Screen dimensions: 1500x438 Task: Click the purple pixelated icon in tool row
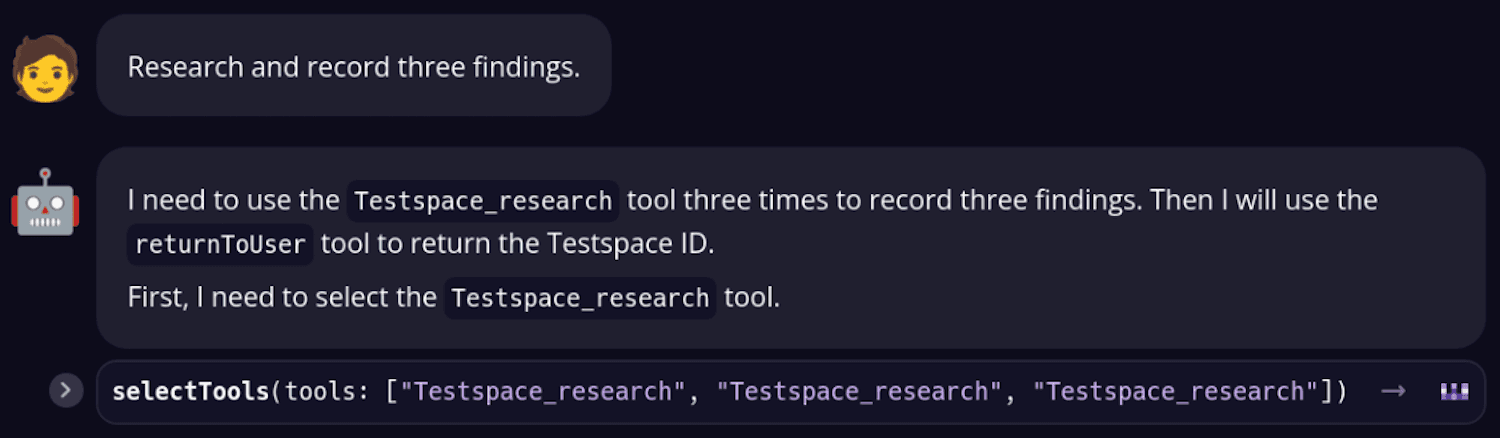click(1454, 391)
